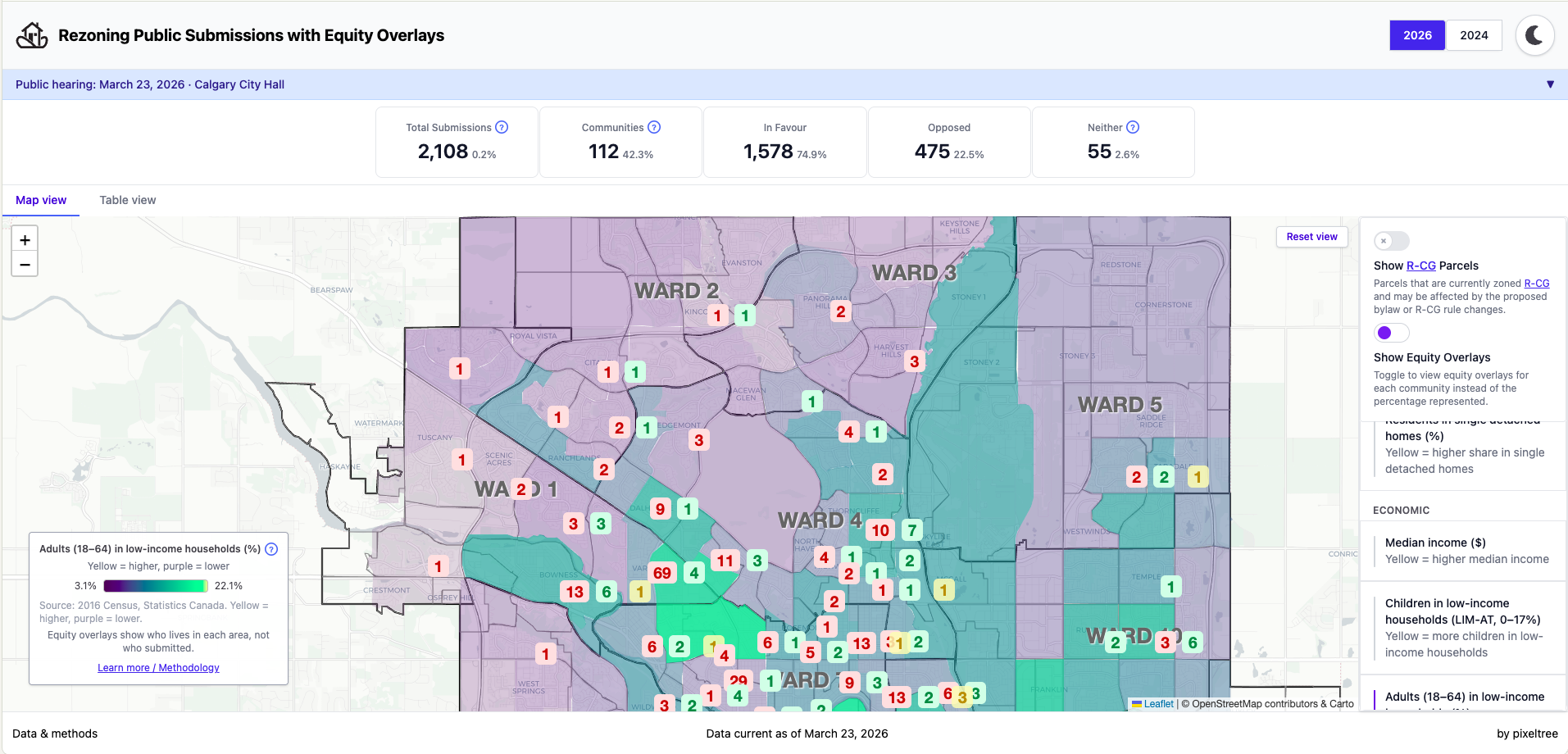
Task: Collapse the public hearing banner chevron
Action: [x=1549, y=84]
